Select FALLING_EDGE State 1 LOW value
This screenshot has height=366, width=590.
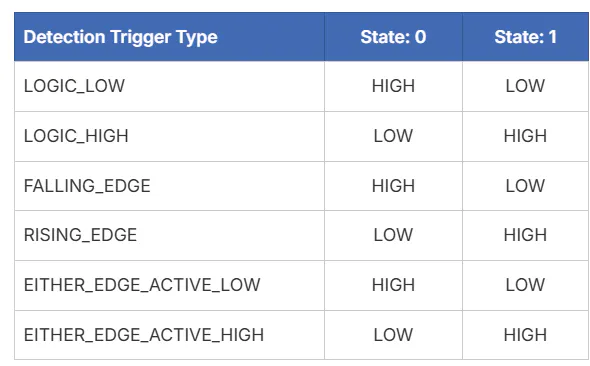click(525, 186)
